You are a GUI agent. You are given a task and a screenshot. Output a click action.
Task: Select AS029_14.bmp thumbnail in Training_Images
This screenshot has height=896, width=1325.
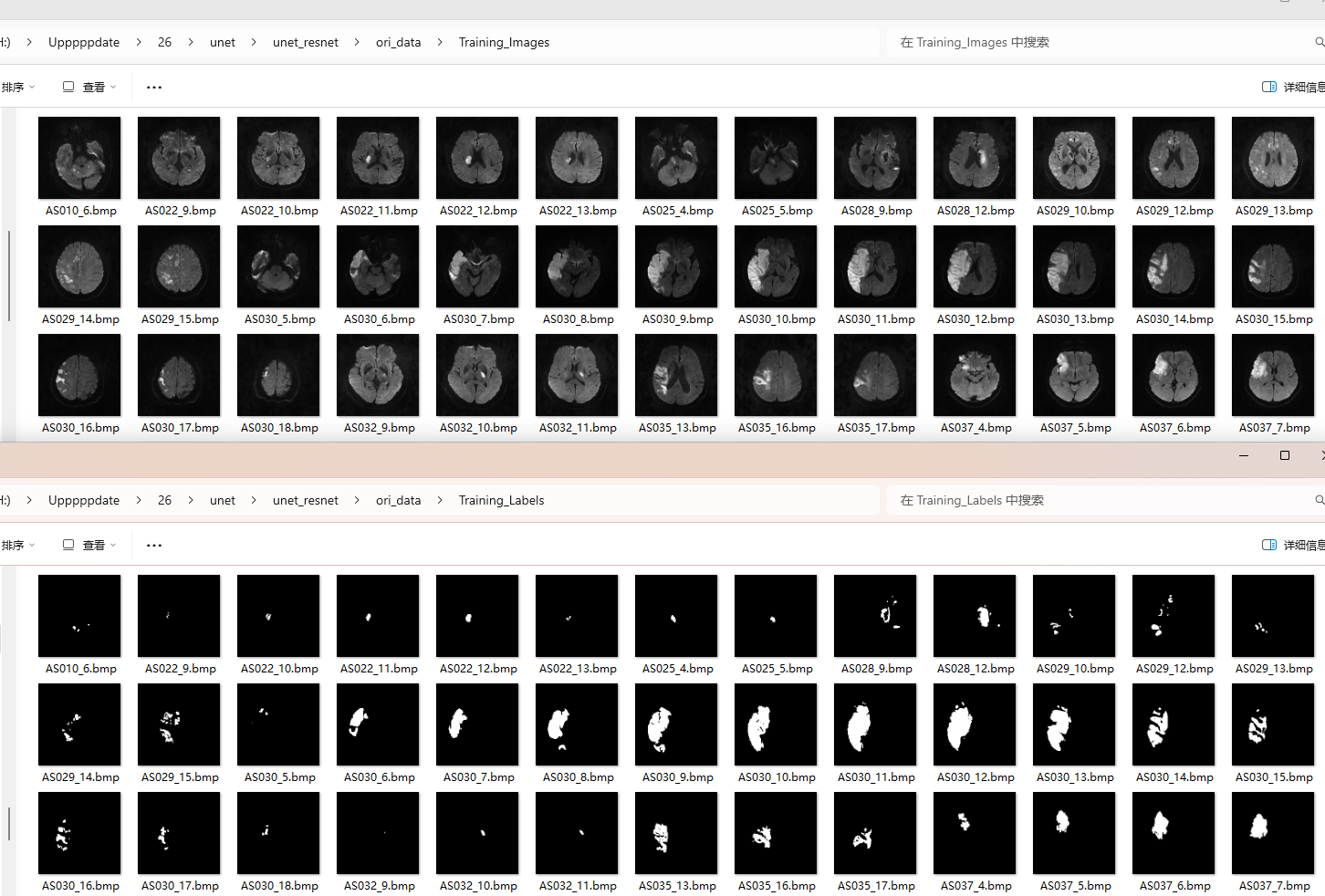click(x=79, y=266)
